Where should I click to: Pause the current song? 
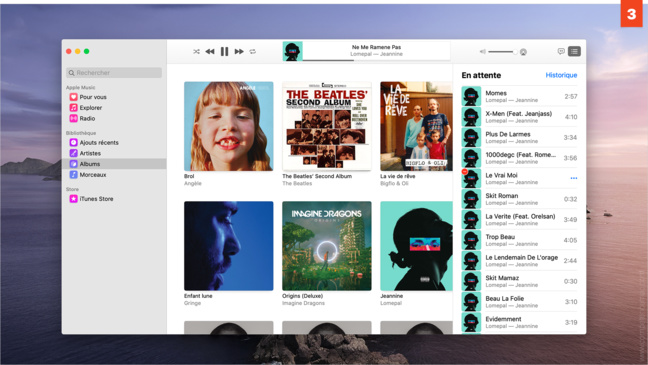tap(224, 52)
